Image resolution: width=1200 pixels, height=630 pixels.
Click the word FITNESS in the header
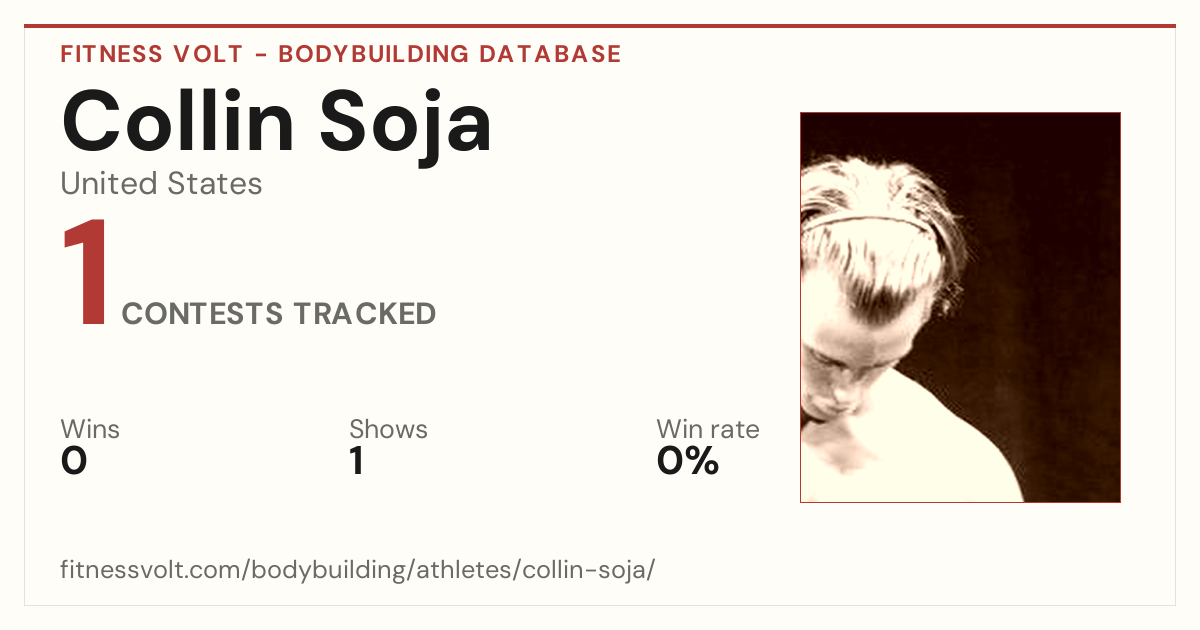110,54
